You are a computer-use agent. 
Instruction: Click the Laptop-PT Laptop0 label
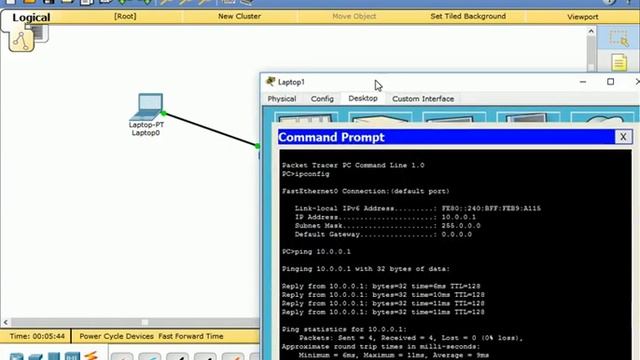146,129
